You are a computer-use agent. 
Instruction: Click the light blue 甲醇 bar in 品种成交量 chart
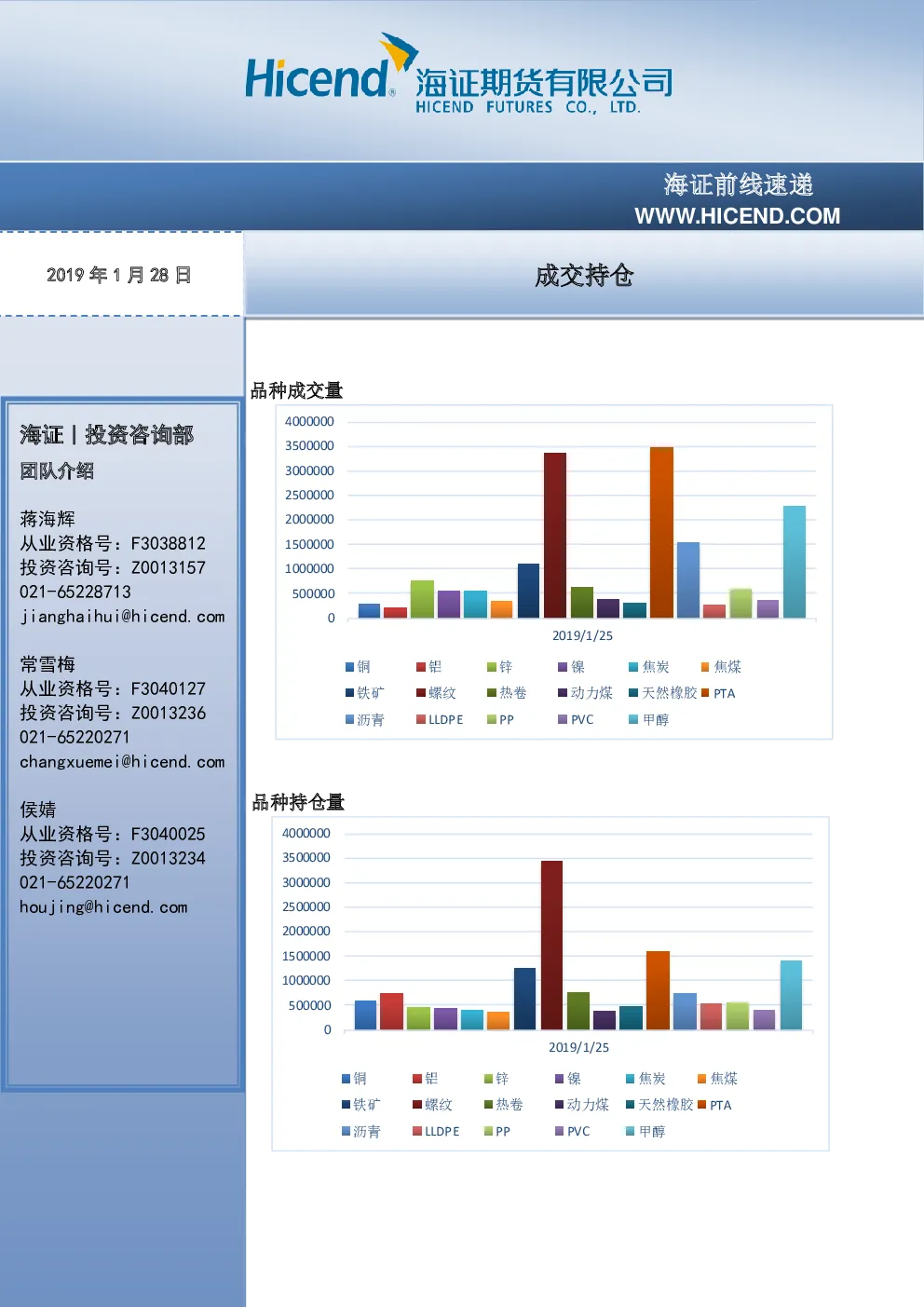point(795,562)
